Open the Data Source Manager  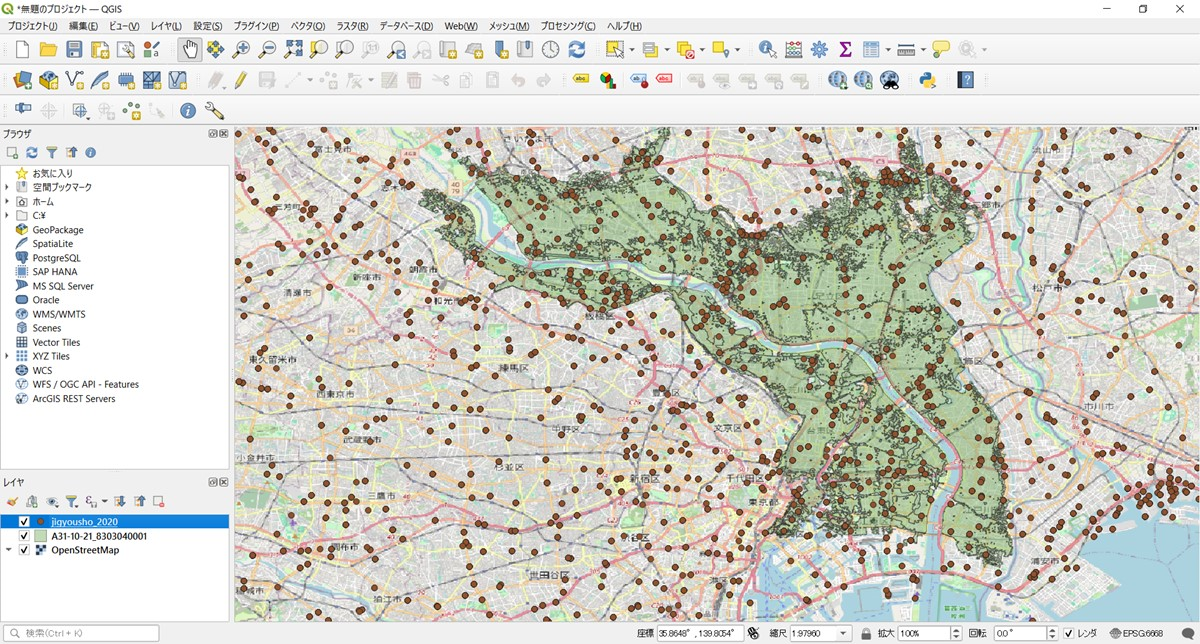tap(22, 80)
